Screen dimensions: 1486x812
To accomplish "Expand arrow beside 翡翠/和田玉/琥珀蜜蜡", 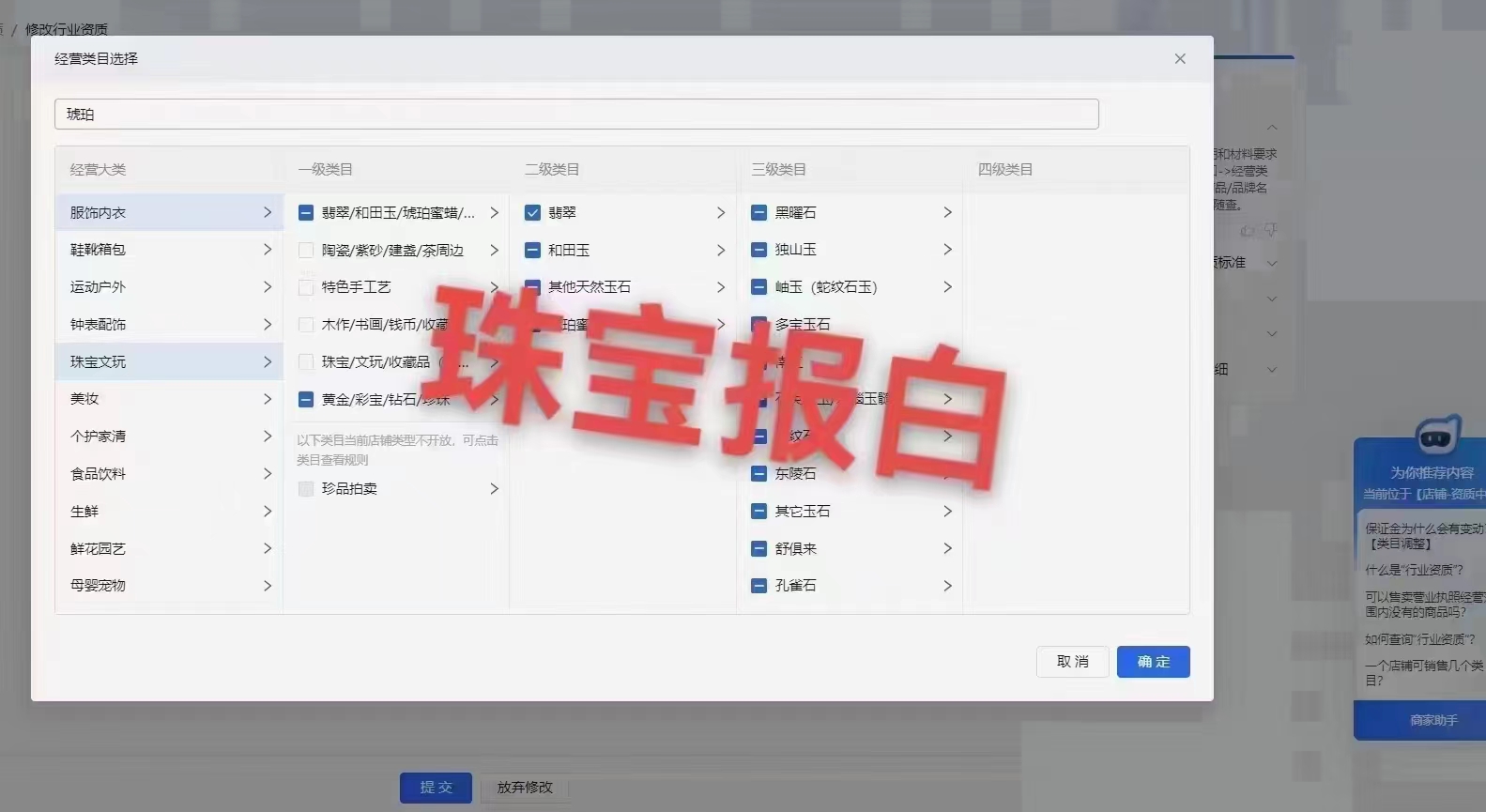I will pos(494,213).
